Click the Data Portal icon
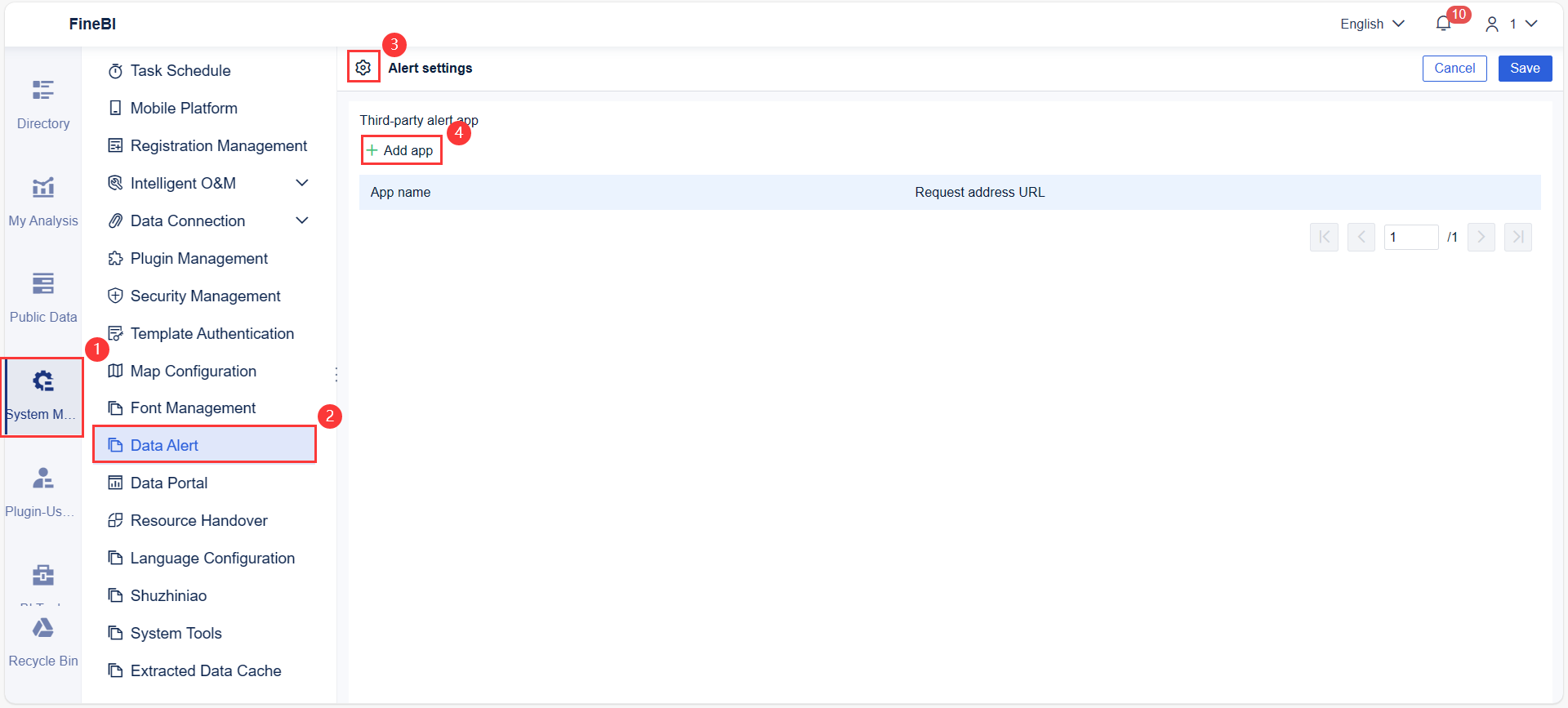 click(x=115, y=483)
